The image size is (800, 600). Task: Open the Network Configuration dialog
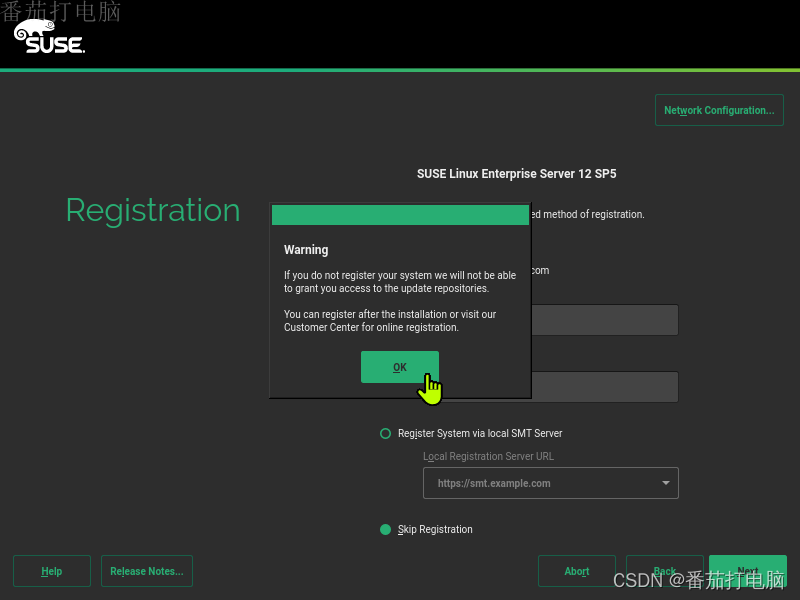(718, 110)
